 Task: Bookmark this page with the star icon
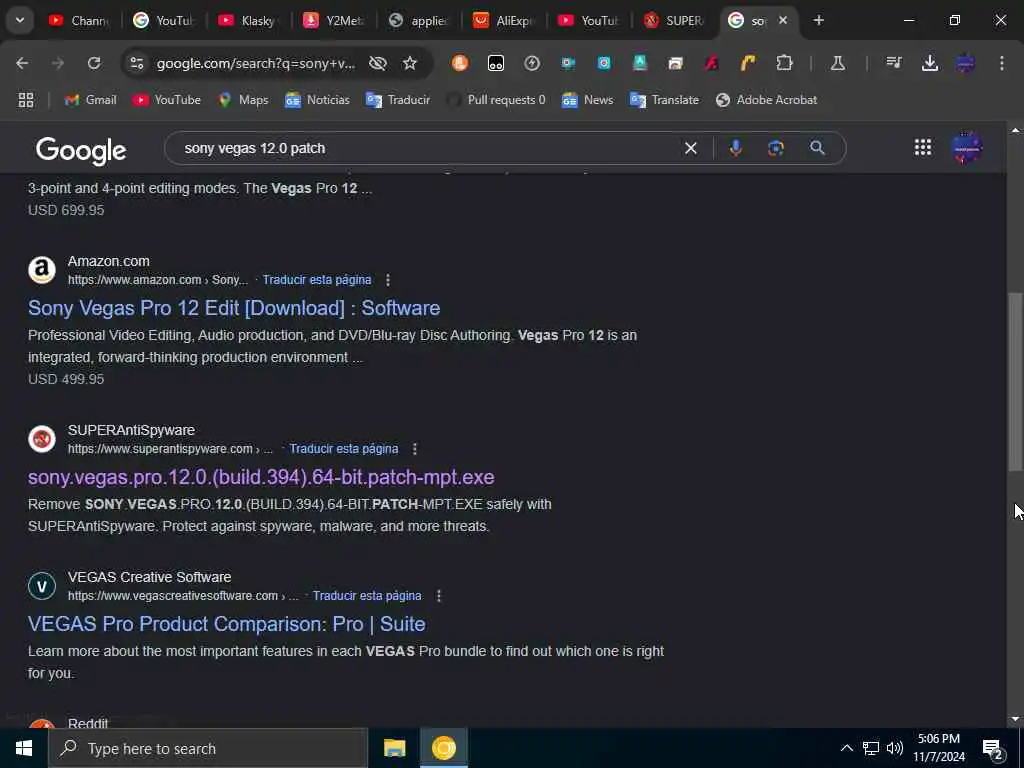(x=409, y=63)
